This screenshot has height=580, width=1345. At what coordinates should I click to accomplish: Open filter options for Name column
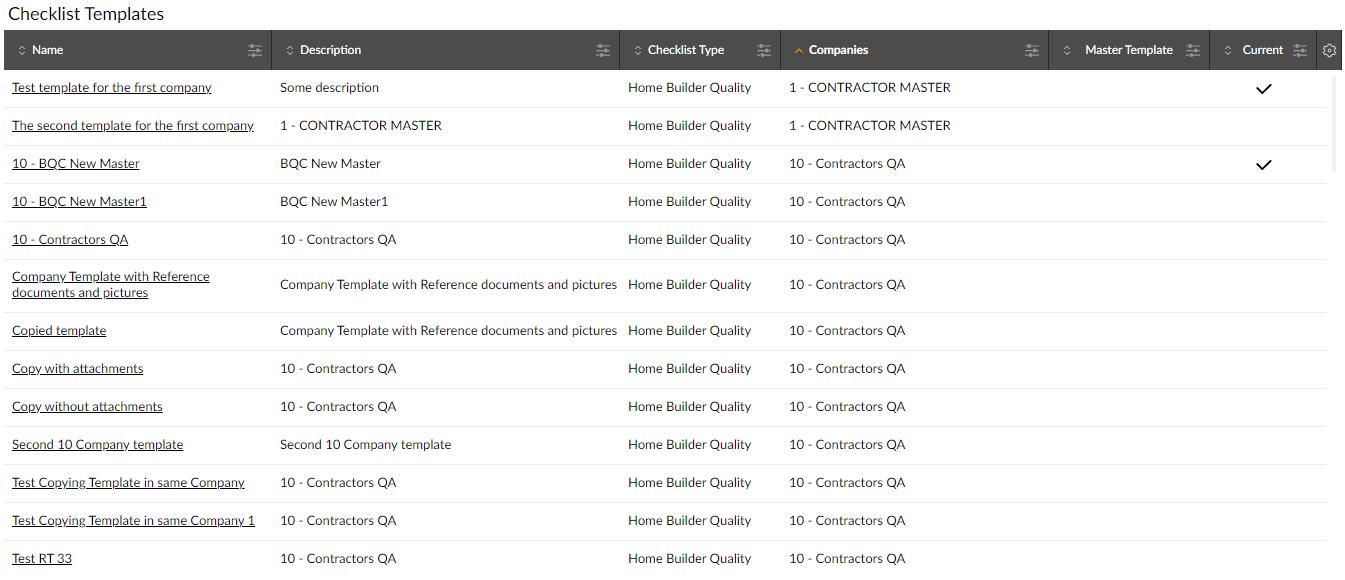click(255, 50)
